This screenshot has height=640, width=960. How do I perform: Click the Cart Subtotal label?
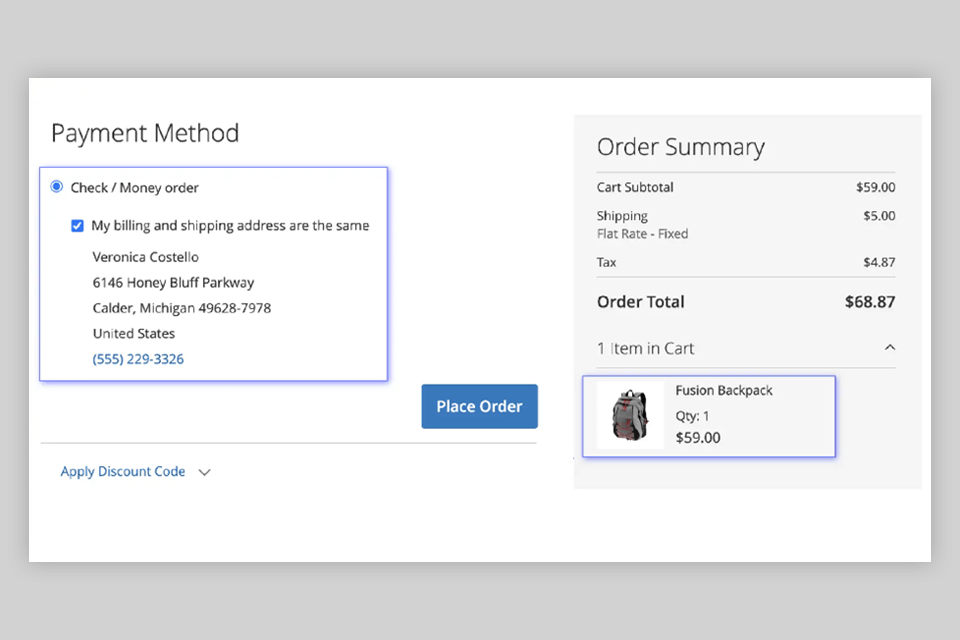click(635, 187)
